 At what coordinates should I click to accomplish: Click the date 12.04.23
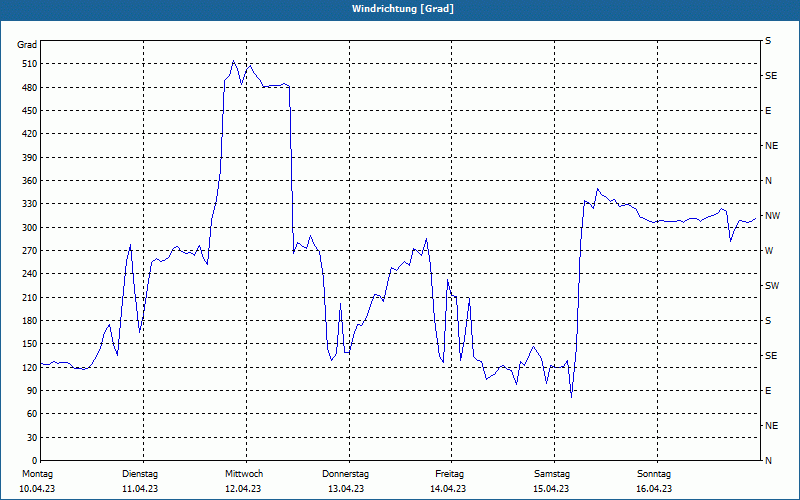(243, 489)
